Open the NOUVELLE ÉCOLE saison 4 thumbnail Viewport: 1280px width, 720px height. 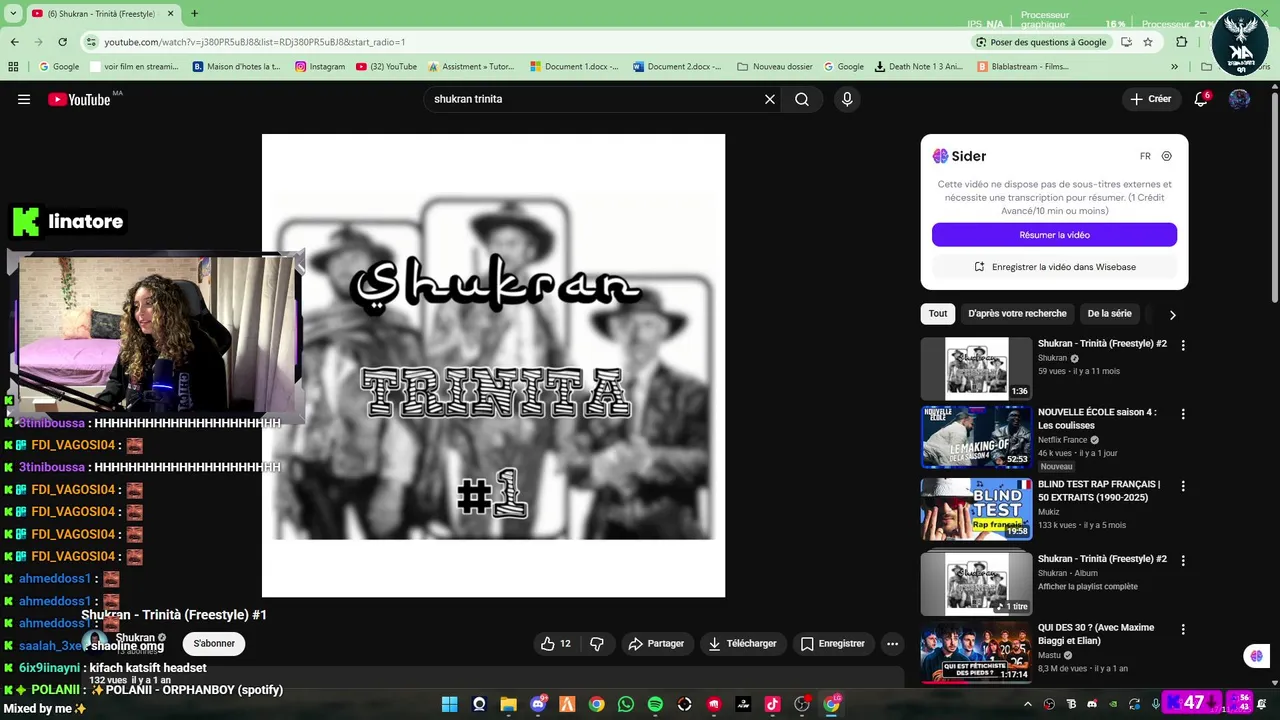pyautogui.click(x=976, y=437)
